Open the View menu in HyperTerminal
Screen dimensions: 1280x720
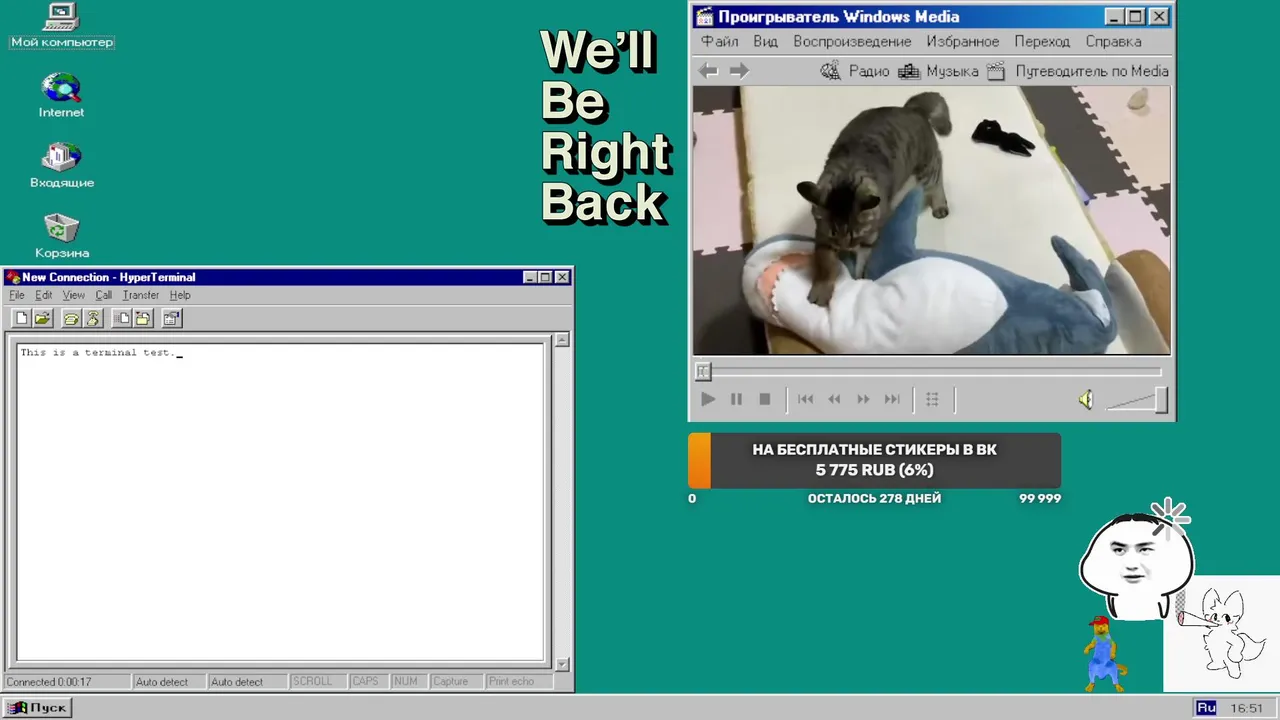pos(74,295)
